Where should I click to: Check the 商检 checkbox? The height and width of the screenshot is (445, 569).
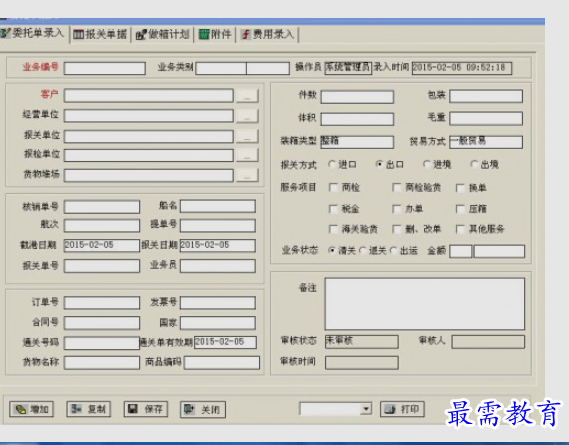point(333,188)
